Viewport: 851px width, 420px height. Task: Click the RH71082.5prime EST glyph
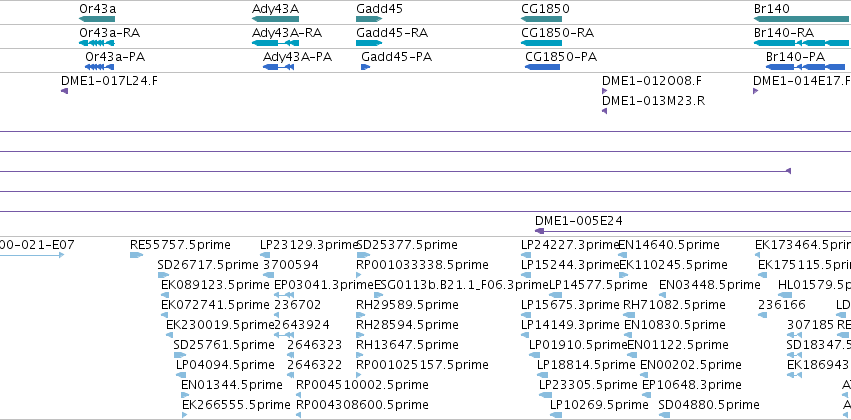tap(627, 315)
